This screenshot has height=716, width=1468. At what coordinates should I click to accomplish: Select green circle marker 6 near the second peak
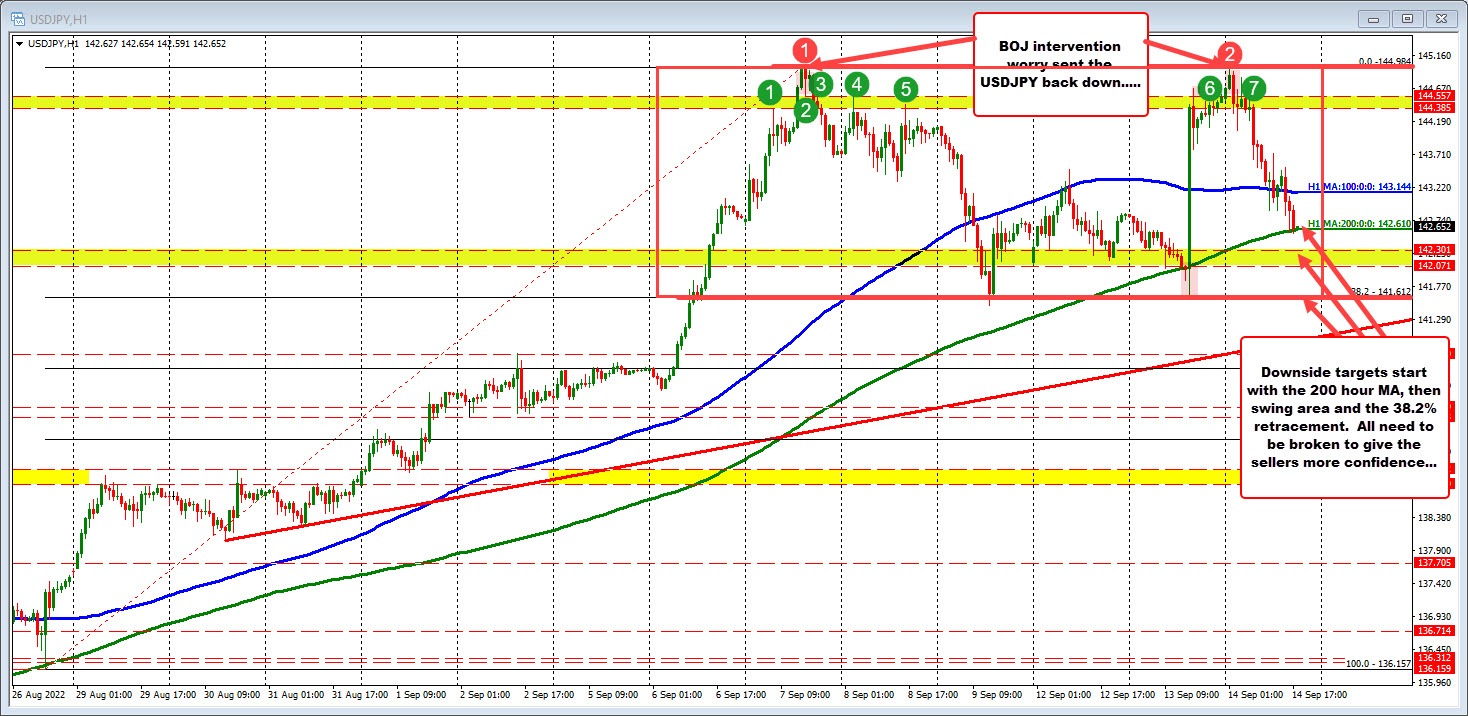pos(1210,88)
